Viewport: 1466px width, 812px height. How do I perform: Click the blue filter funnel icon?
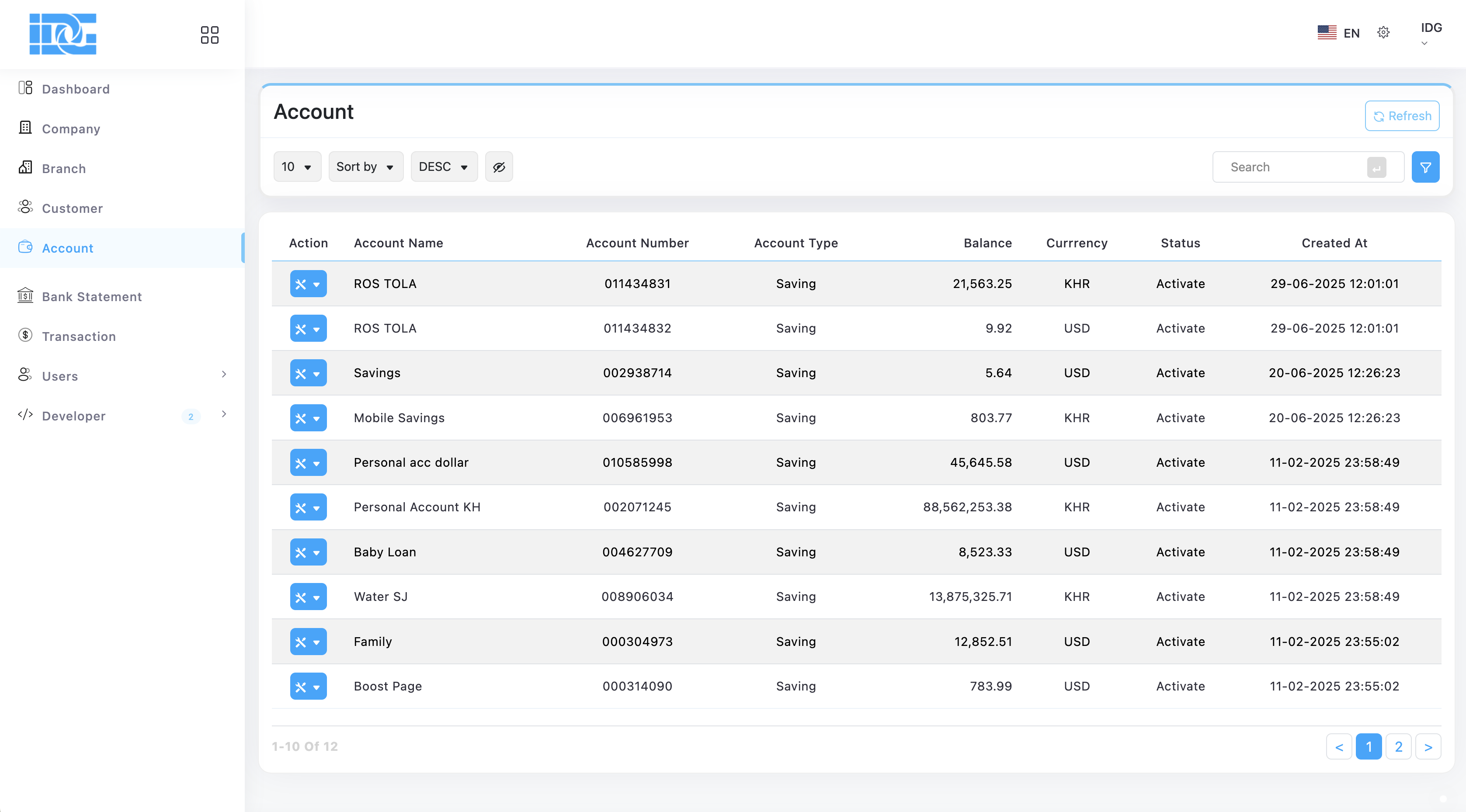click(x=1425, y=167)
